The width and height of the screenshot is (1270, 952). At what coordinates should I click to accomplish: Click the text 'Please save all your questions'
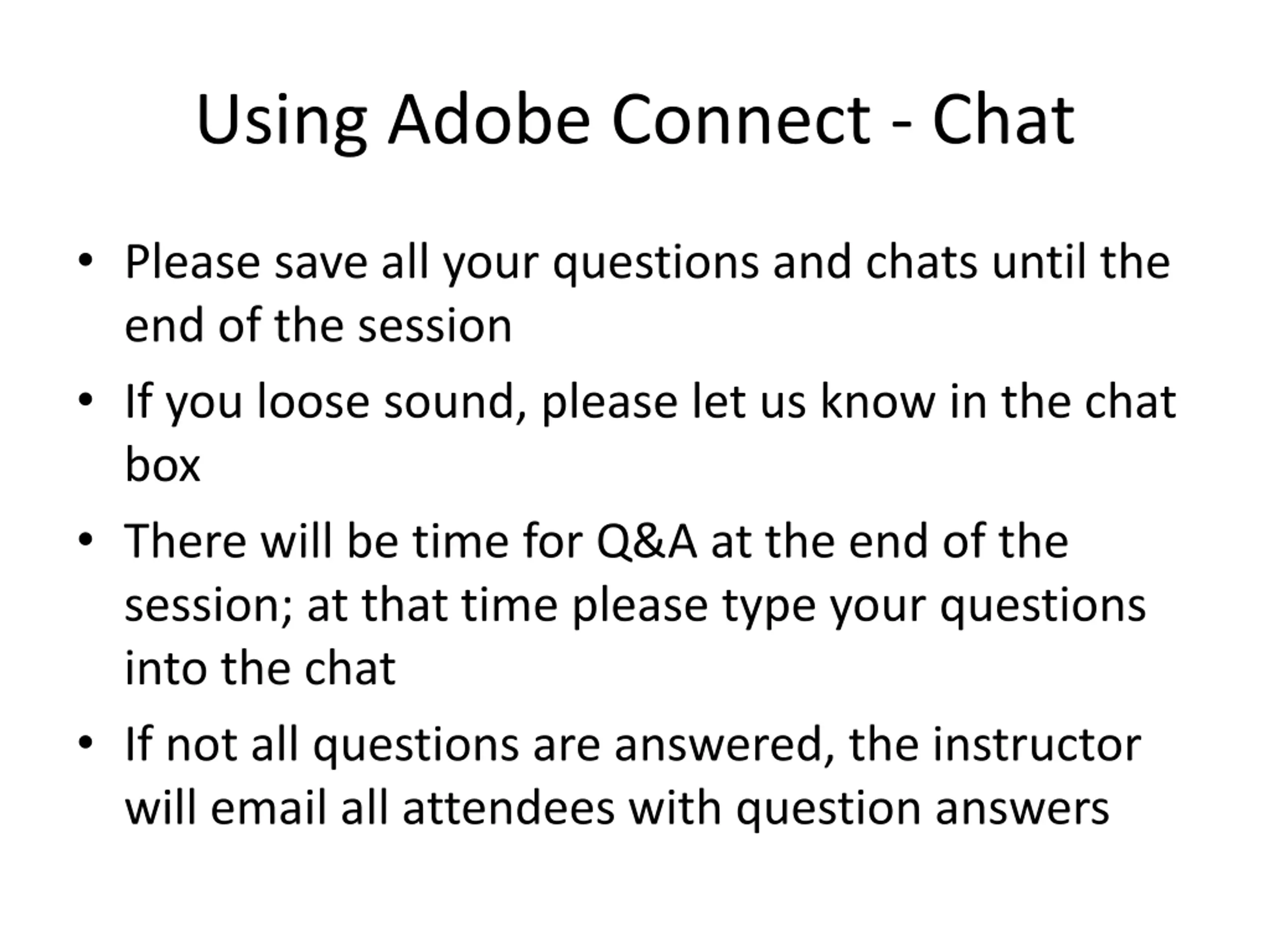click(442, 264)
